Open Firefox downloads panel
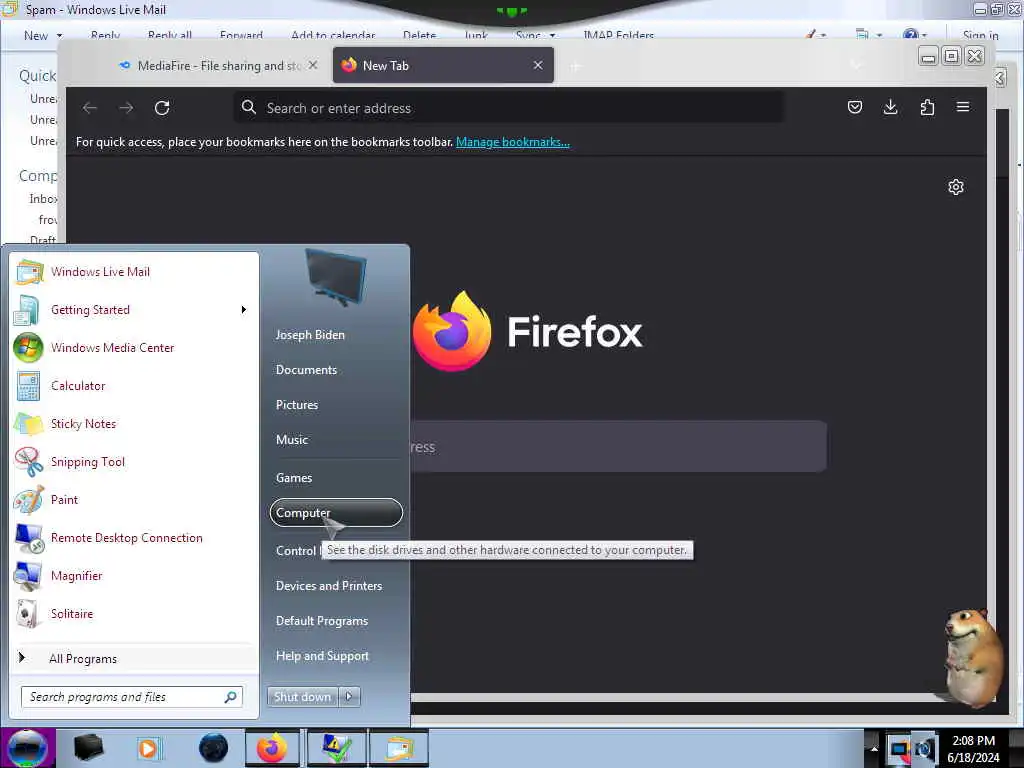The width and height of the screenshot is (1024, 768). pos(890,107)
